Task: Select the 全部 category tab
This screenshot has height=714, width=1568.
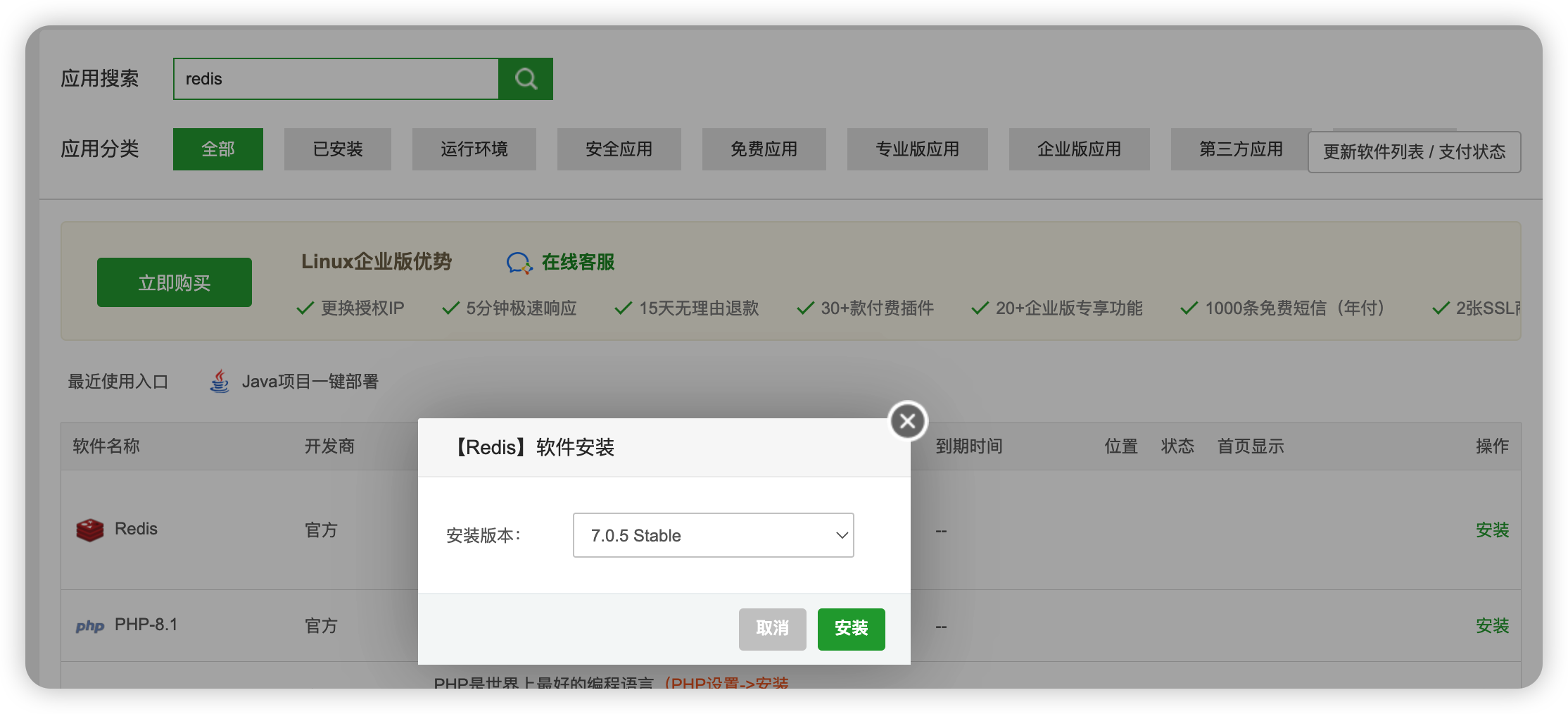Action: coord(218,149)
